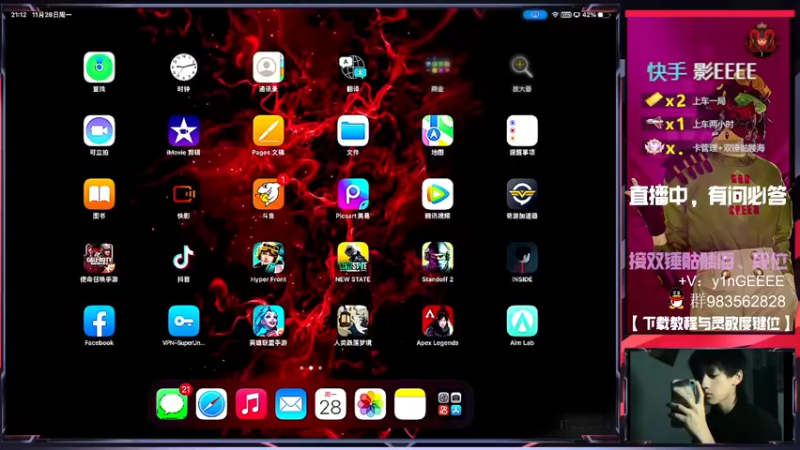Launch NEW STATE game
This screenshot has height=450, width=800.
click(x=353, y=258)
